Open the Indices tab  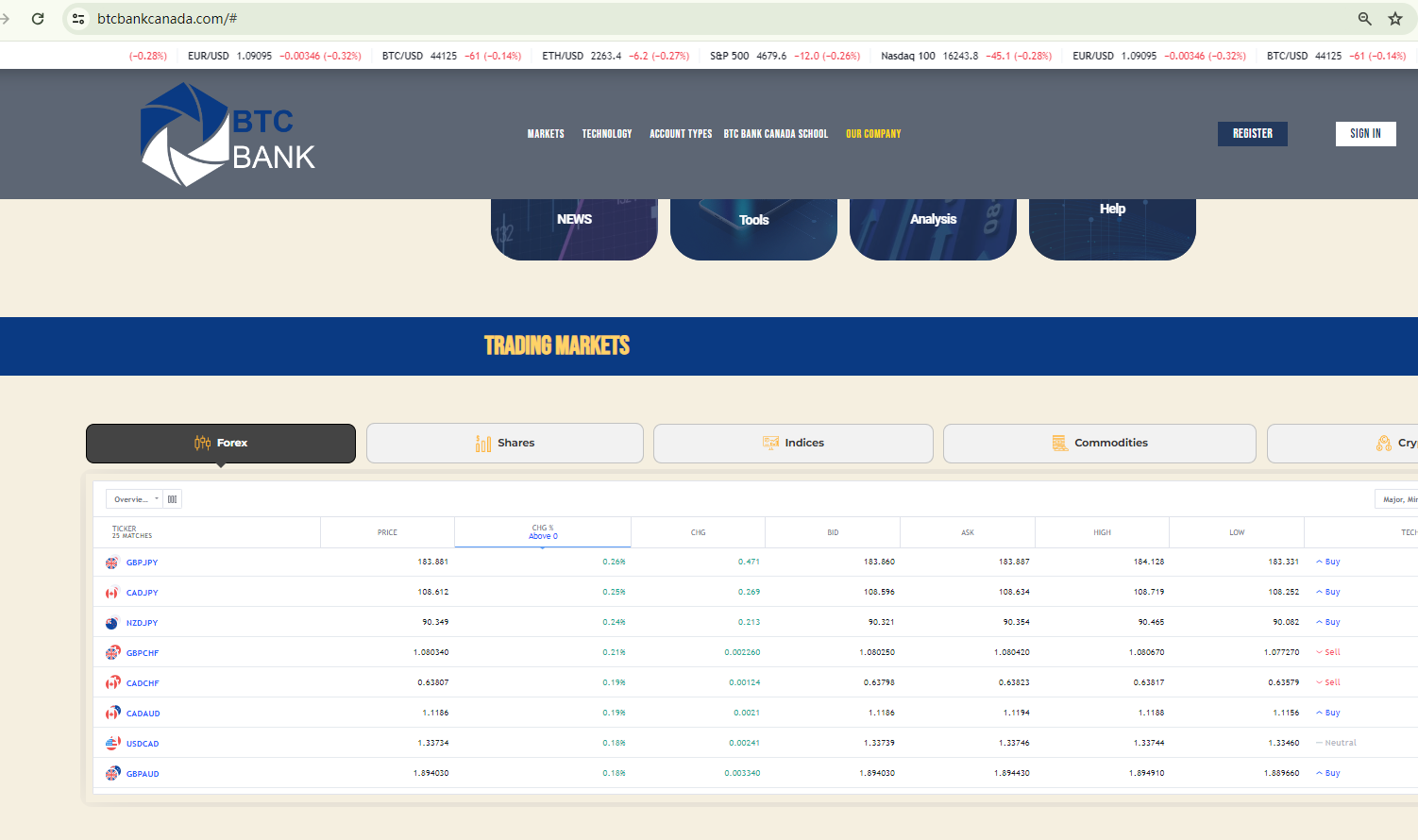pyautogui.click(x=793, y=444)
